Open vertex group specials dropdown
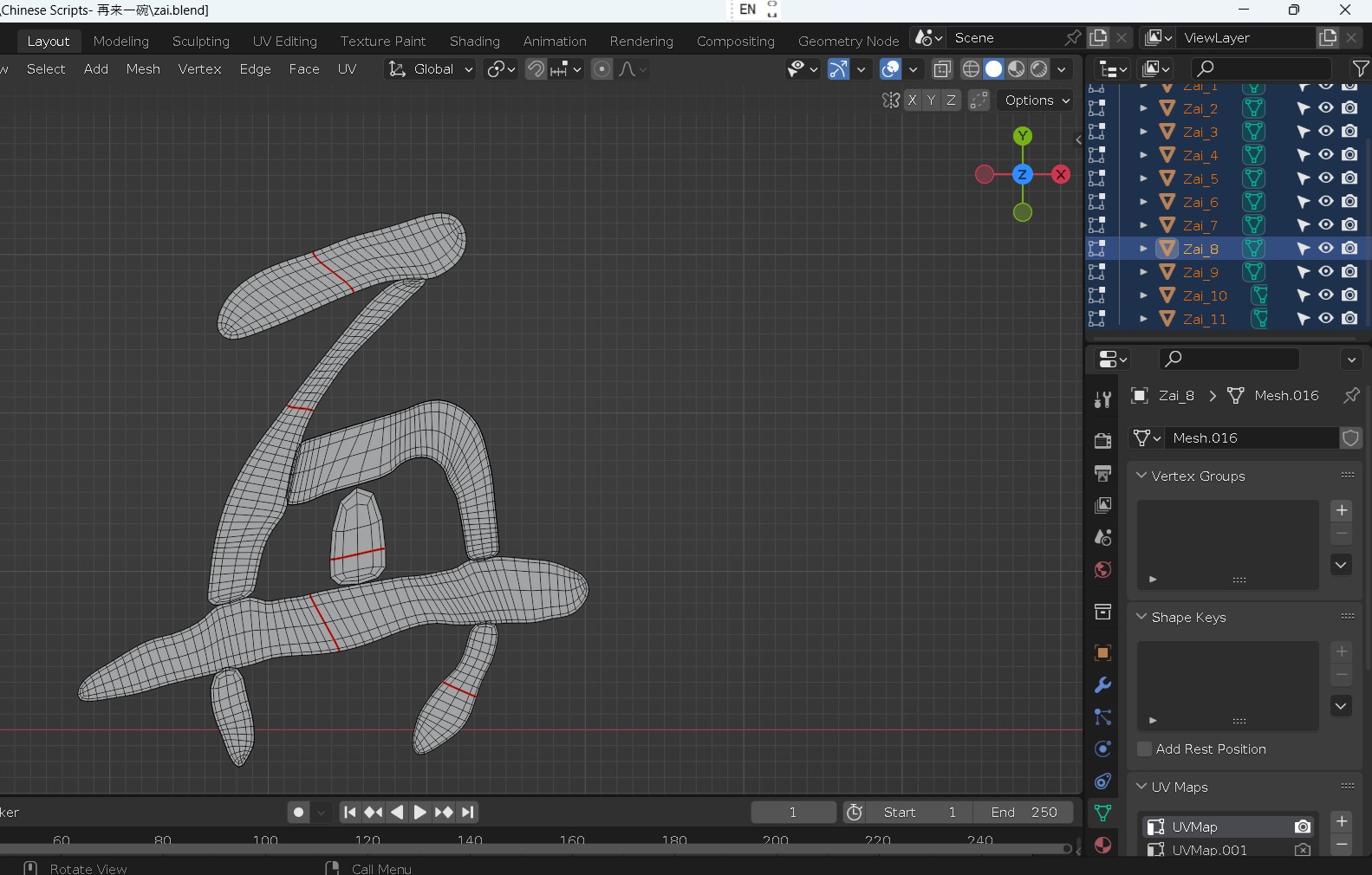 click(x=1342, y=565)
